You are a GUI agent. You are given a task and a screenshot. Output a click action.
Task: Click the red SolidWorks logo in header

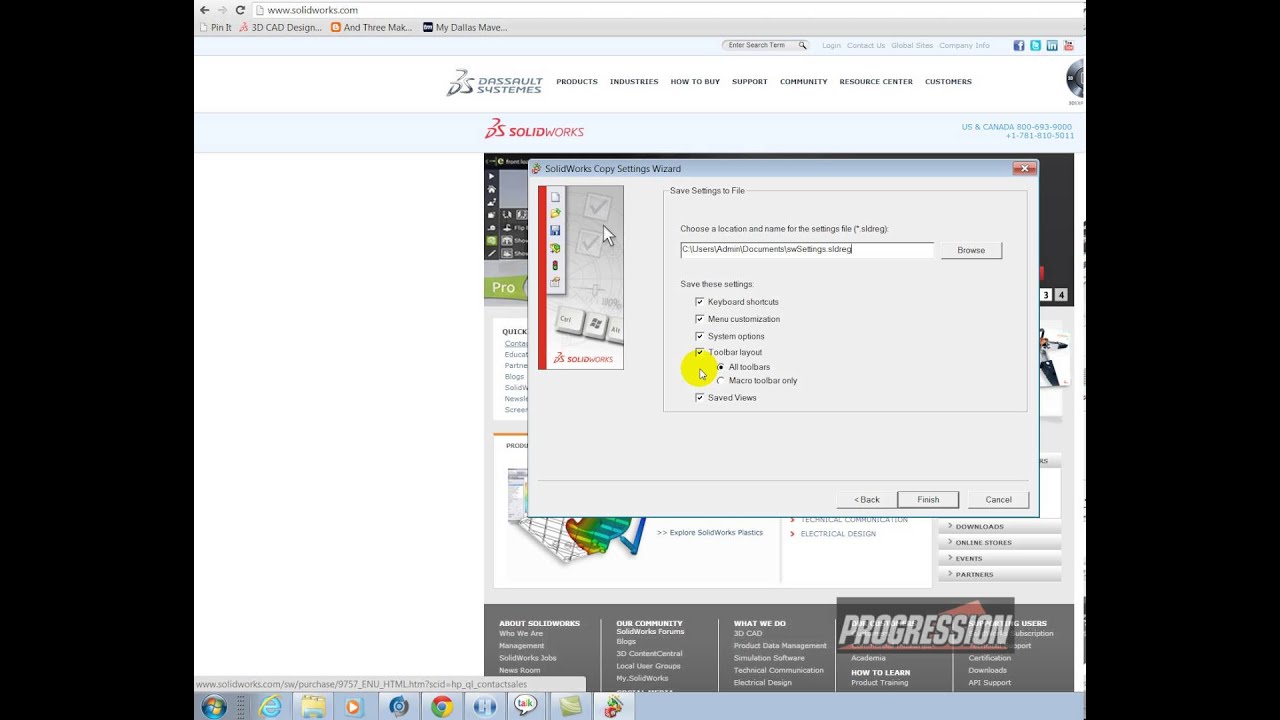tap(534, 130)
